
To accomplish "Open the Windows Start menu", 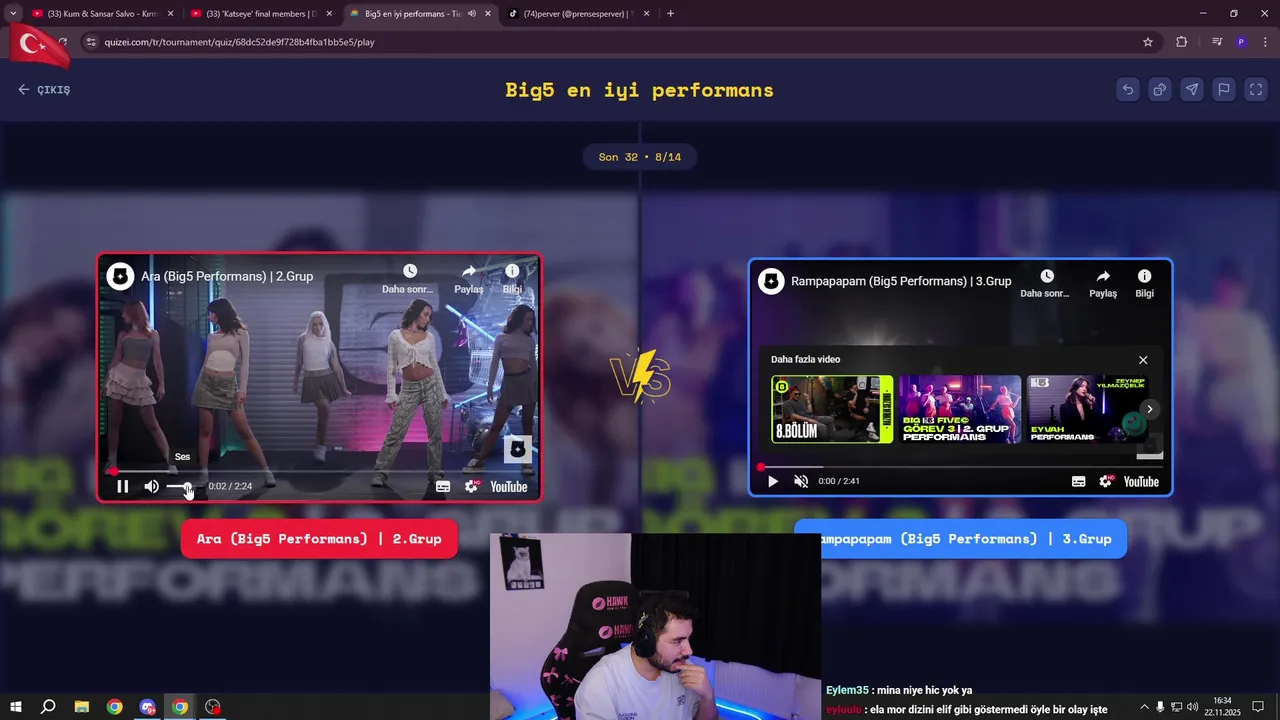I will 16,707.
